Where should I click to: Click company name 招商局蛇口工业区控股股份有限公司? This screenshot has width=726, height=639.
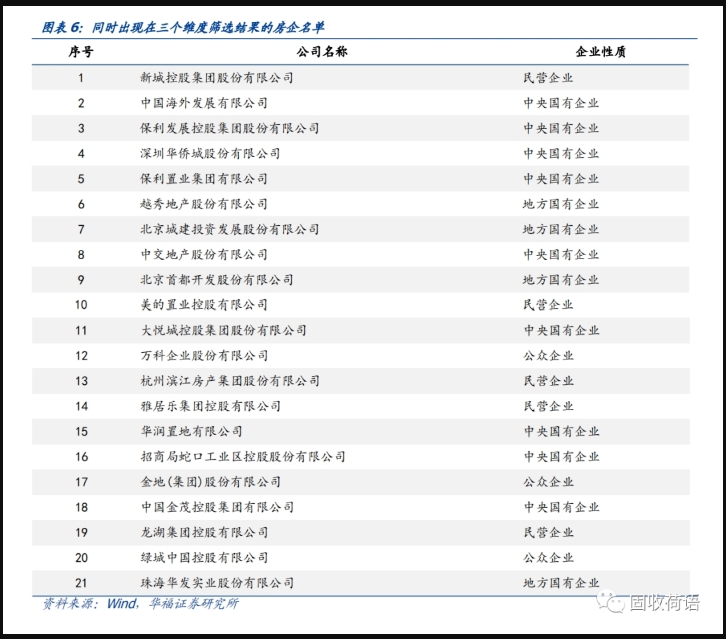243,457
